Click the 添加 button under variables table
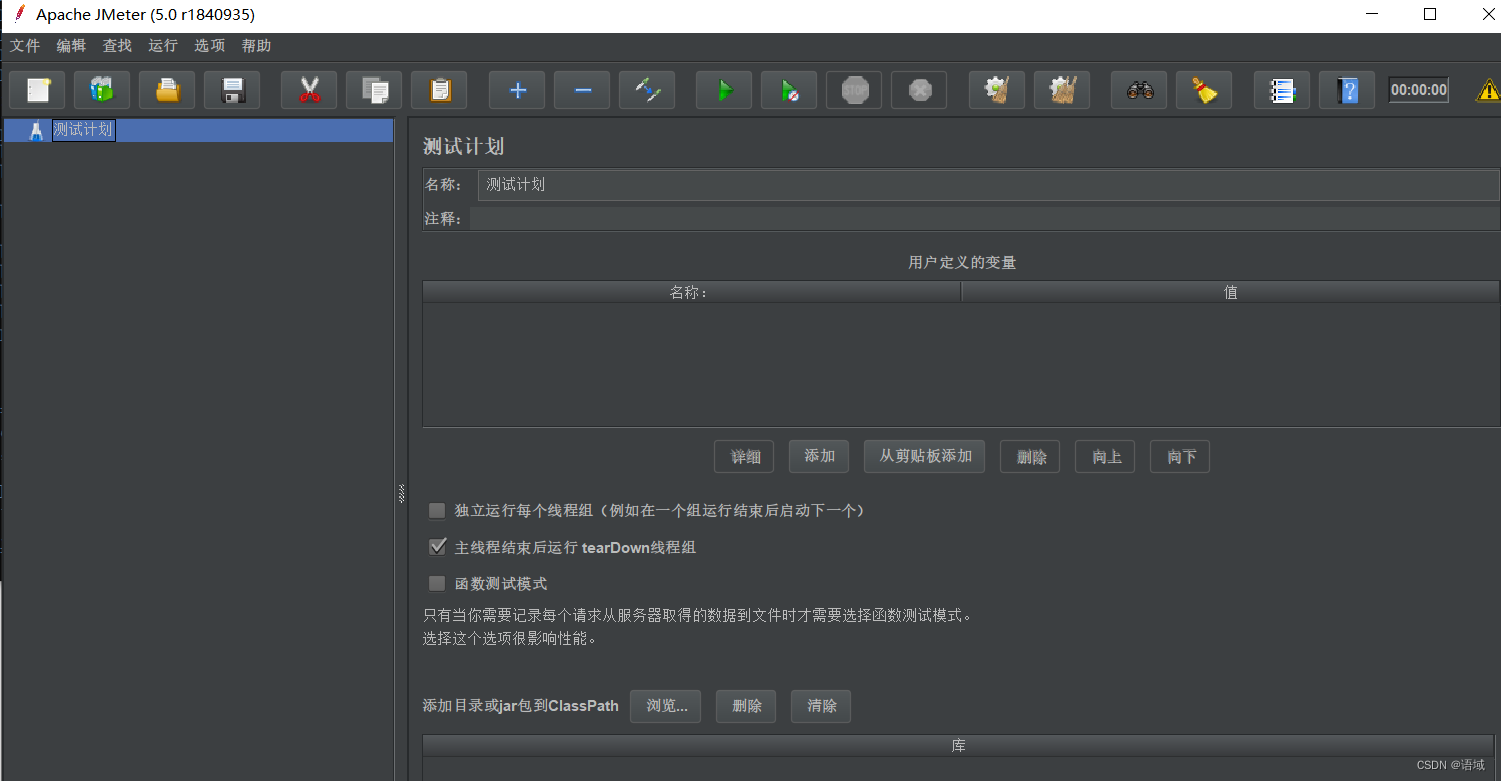1501x781 pixels. click(x=819, y=456)
